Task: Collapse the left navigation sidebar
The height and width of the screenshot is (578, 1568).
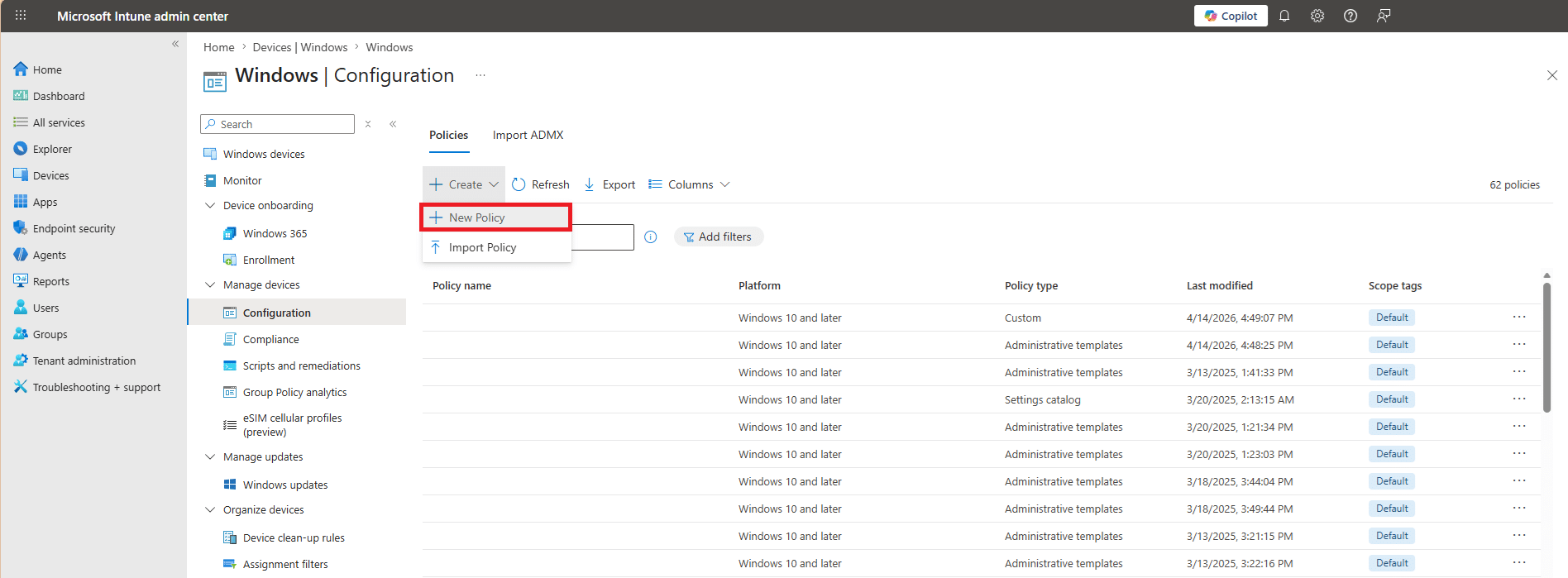Action: (x=175, y=44)
